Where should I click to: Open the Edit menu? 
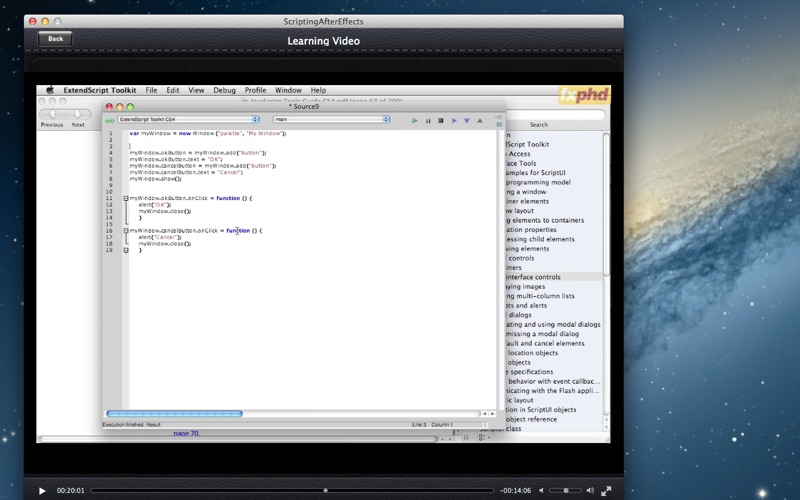pyautogui.click(x=172, y=90)
